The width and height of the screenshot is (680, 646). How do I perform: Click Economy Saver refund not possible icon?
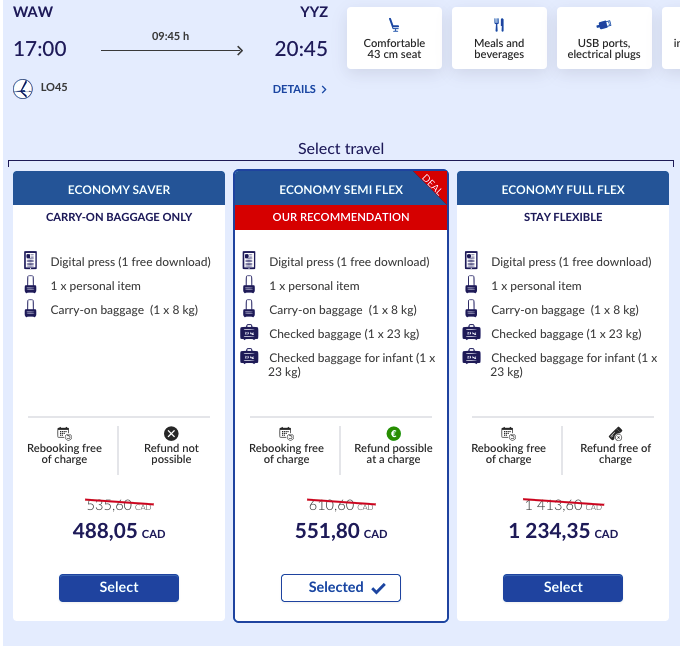pyautogui.click(x=171, y=433)
